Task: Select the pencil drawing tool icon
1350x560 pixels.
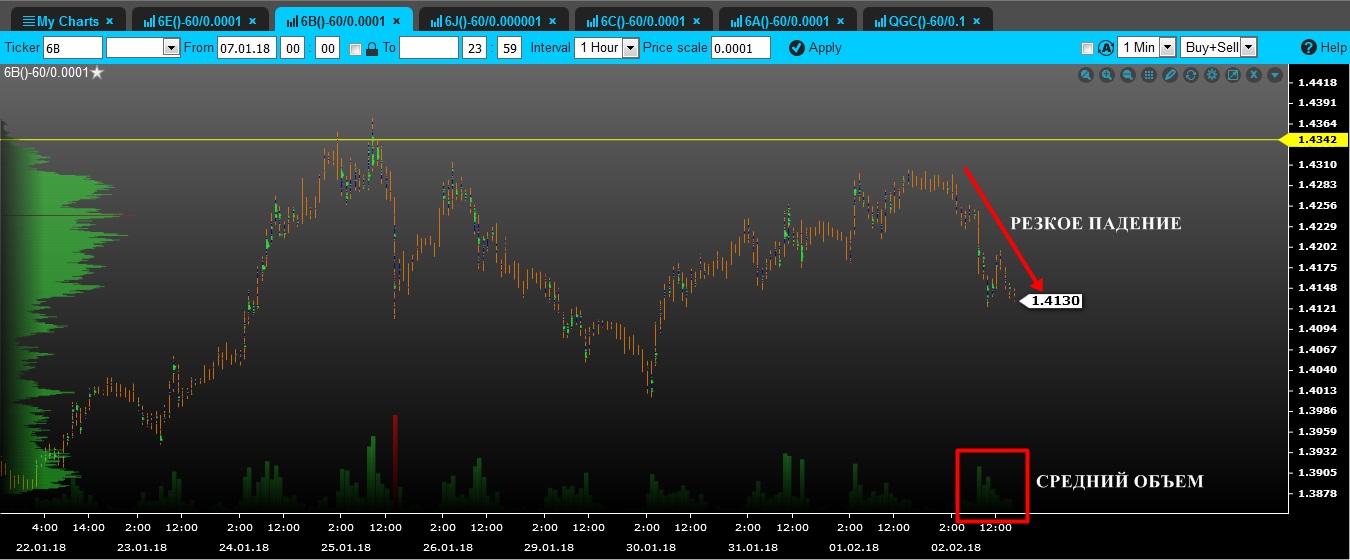Action: 1170,75
